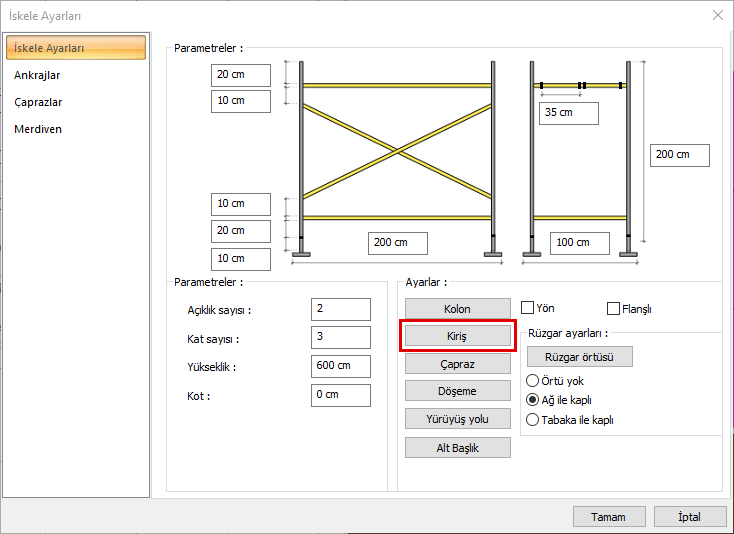Select the Ağ ile kaplı radio option
734x534 pixels.
pyautogui.click(x=532, y=400)
